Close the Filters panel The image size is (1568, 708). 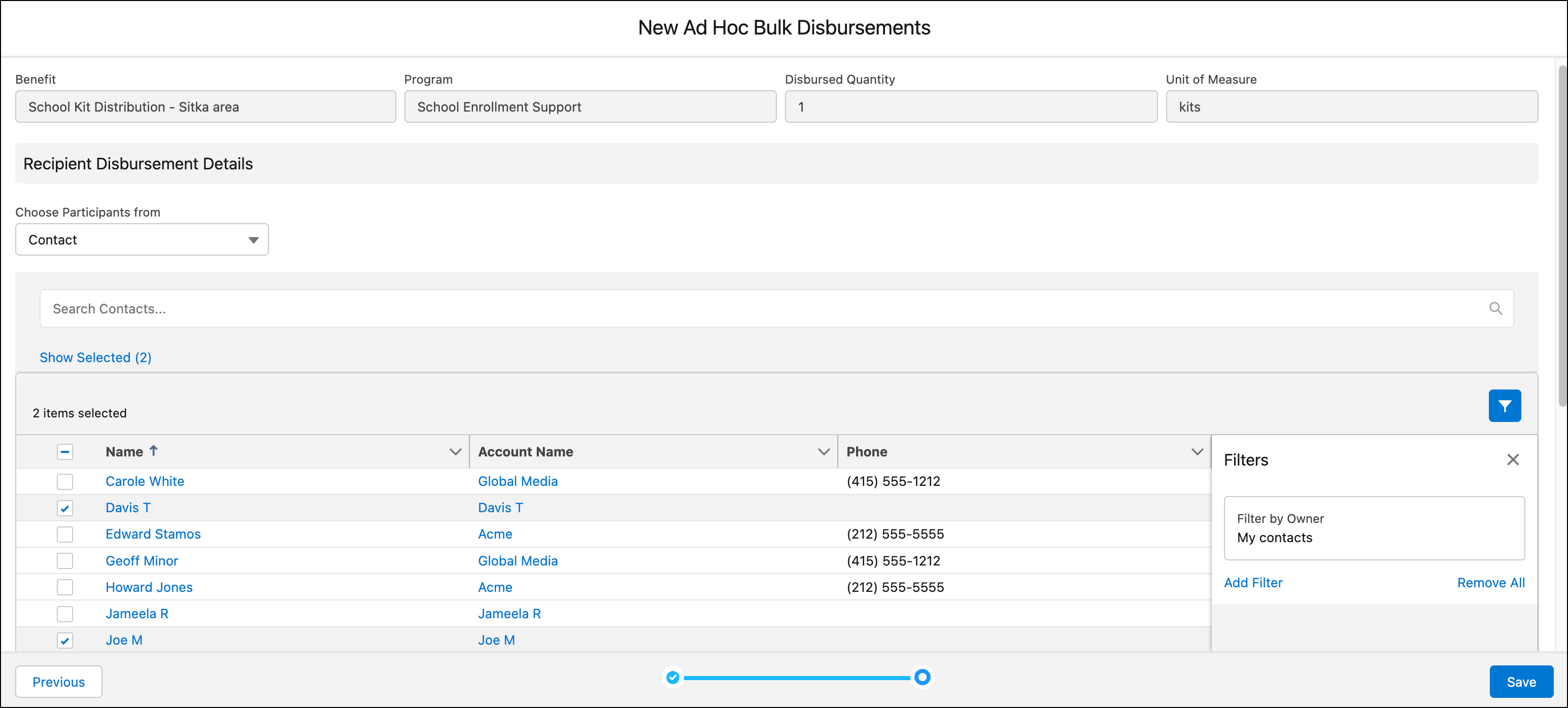tap(1513, 460)
